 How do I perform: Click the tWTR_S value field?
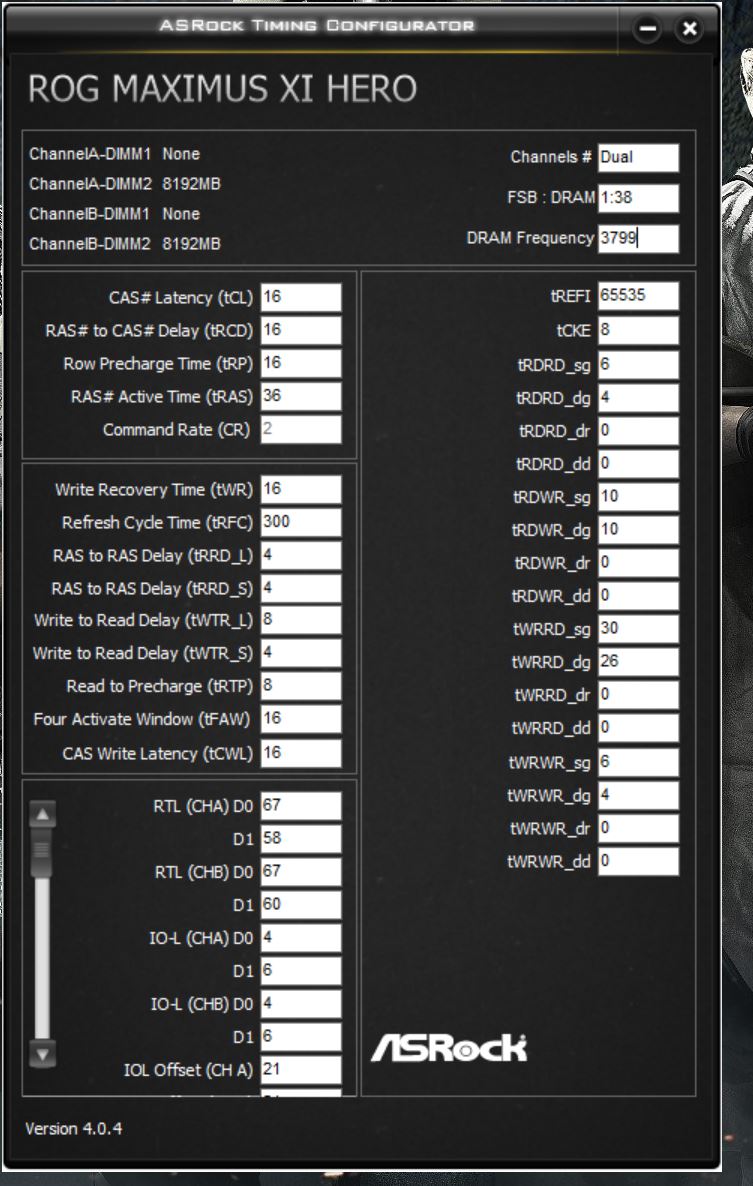(301, 653)
